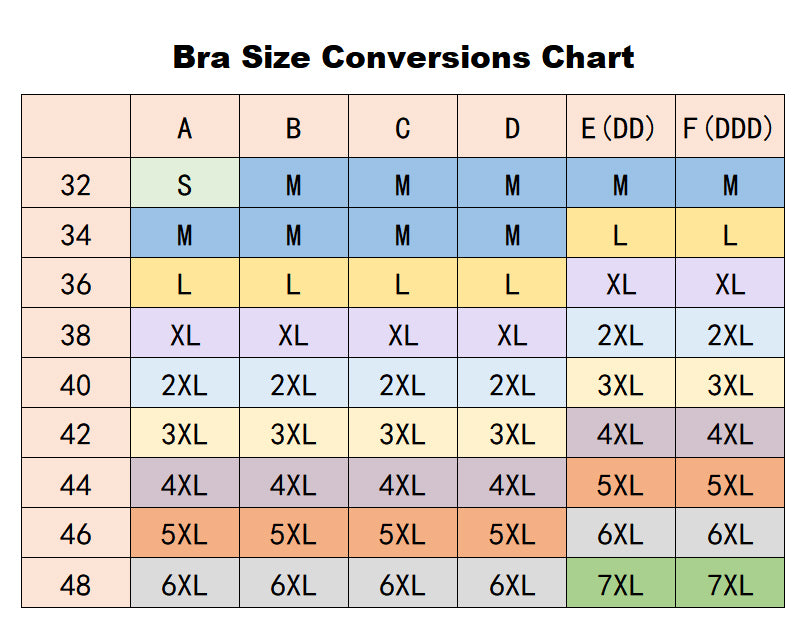Click the 7XL cell under F(DDD)

[x=729, y=584]
